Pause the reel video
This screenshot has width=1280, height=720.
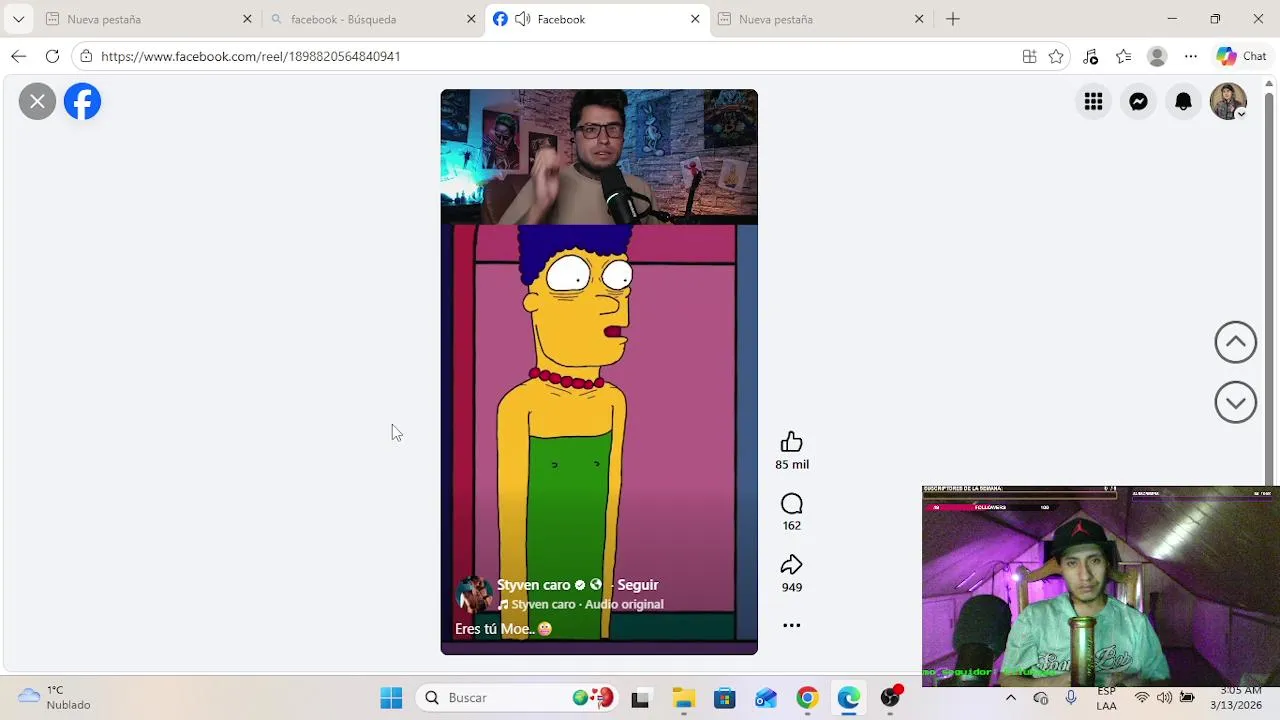click(x=599, y=372)
